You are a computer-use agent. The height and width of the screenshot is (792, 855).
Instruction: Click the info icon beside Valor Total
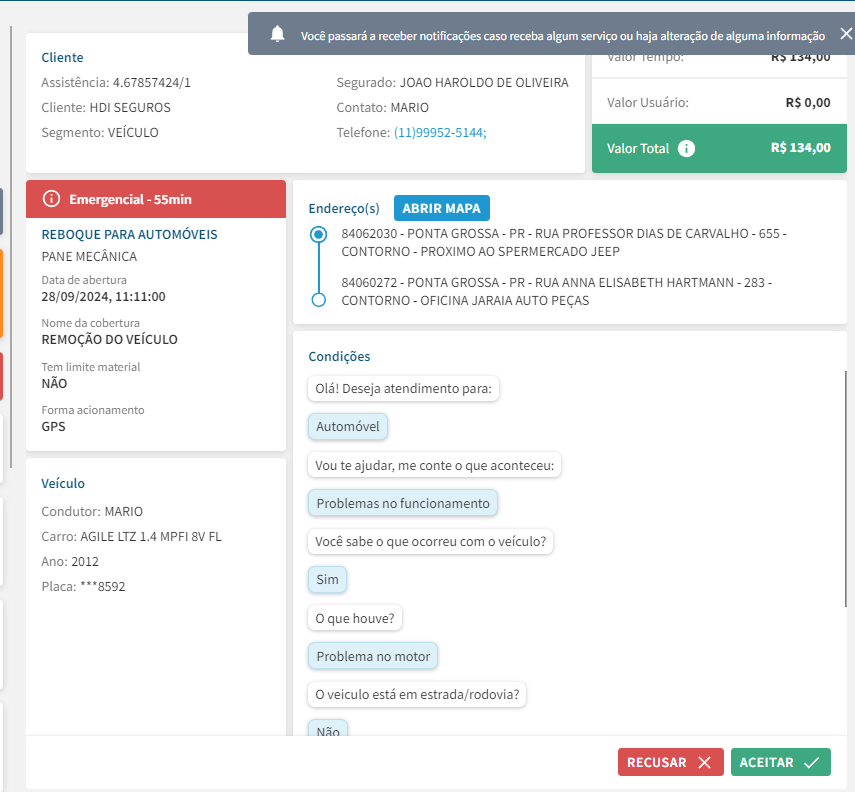pyautogui.click(x=686, y=148)
